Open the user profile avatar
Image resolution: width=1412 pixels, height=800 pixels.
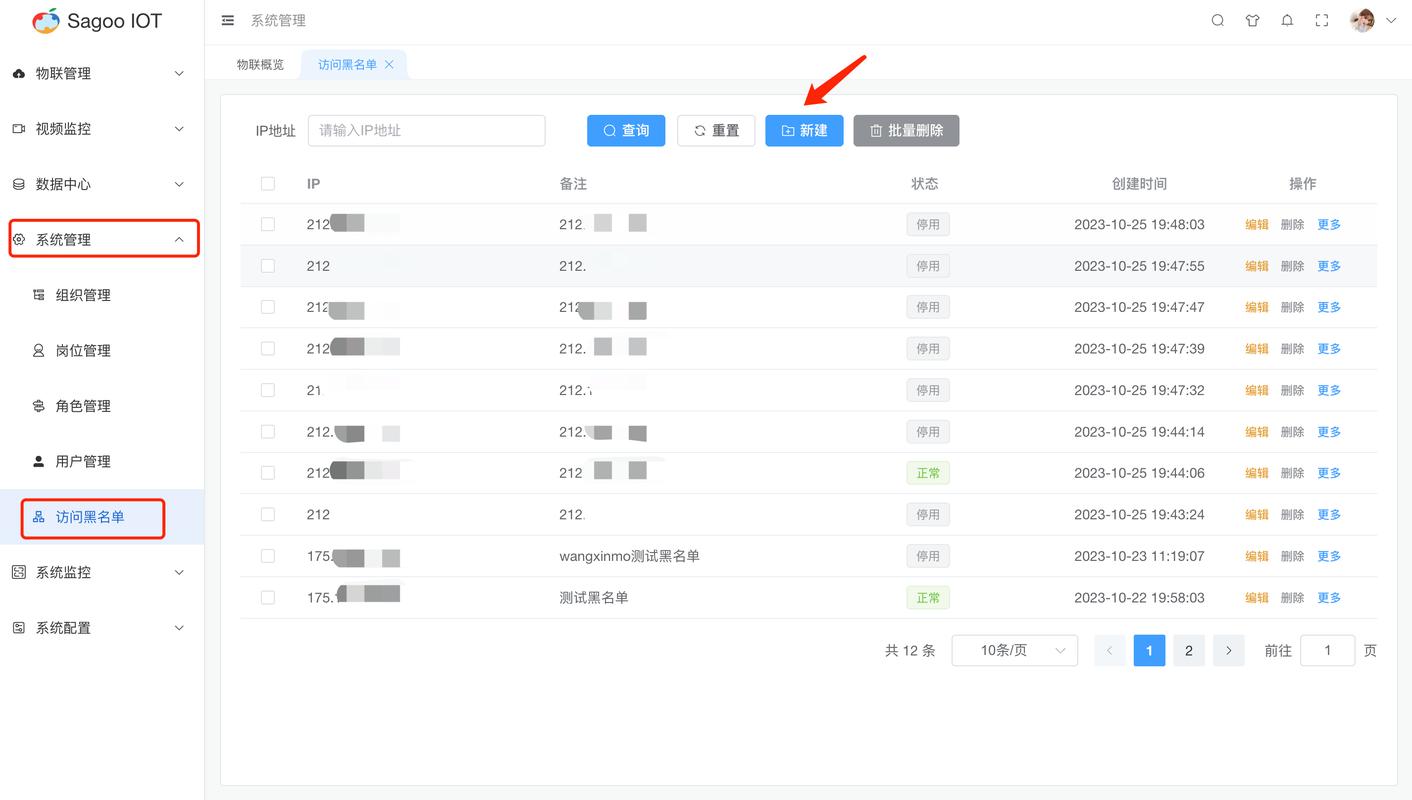[x=1362, y=19]
